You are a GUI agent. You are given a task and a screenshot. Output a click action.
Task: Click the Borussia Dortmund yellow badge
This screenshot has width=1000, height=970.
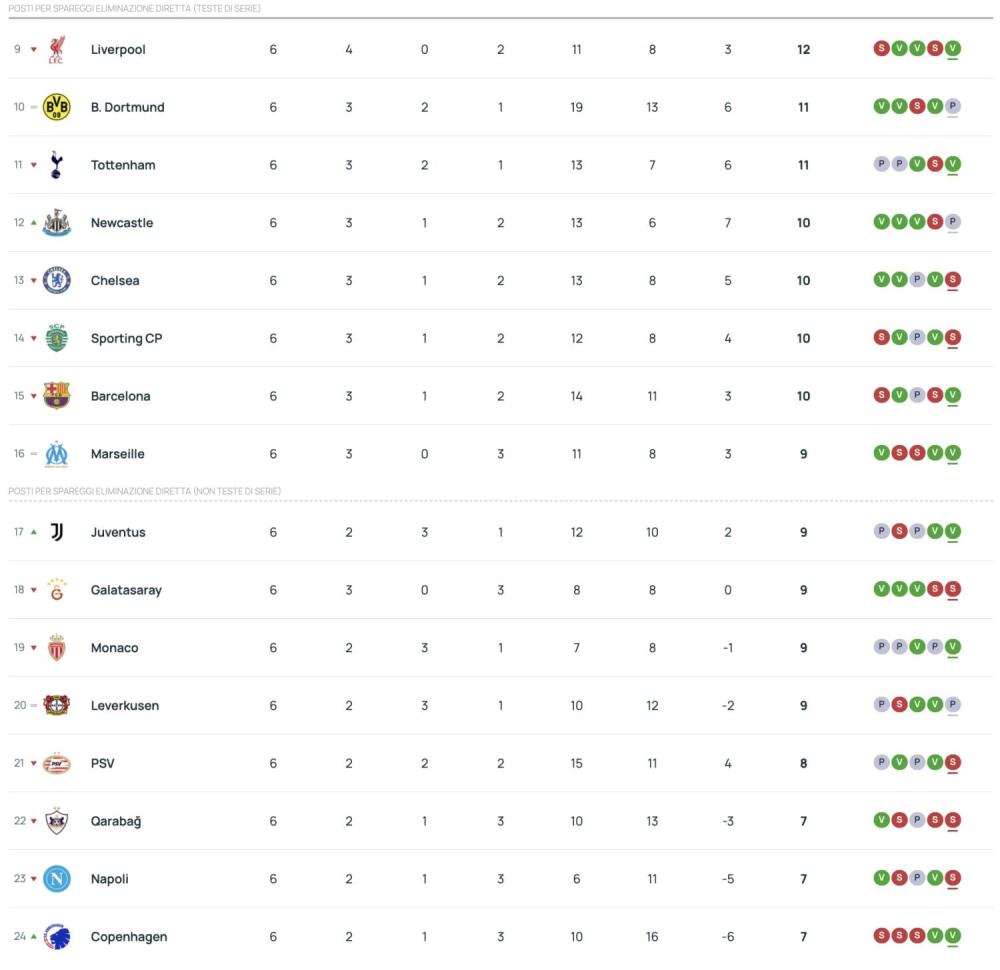(x=57, y=107)
